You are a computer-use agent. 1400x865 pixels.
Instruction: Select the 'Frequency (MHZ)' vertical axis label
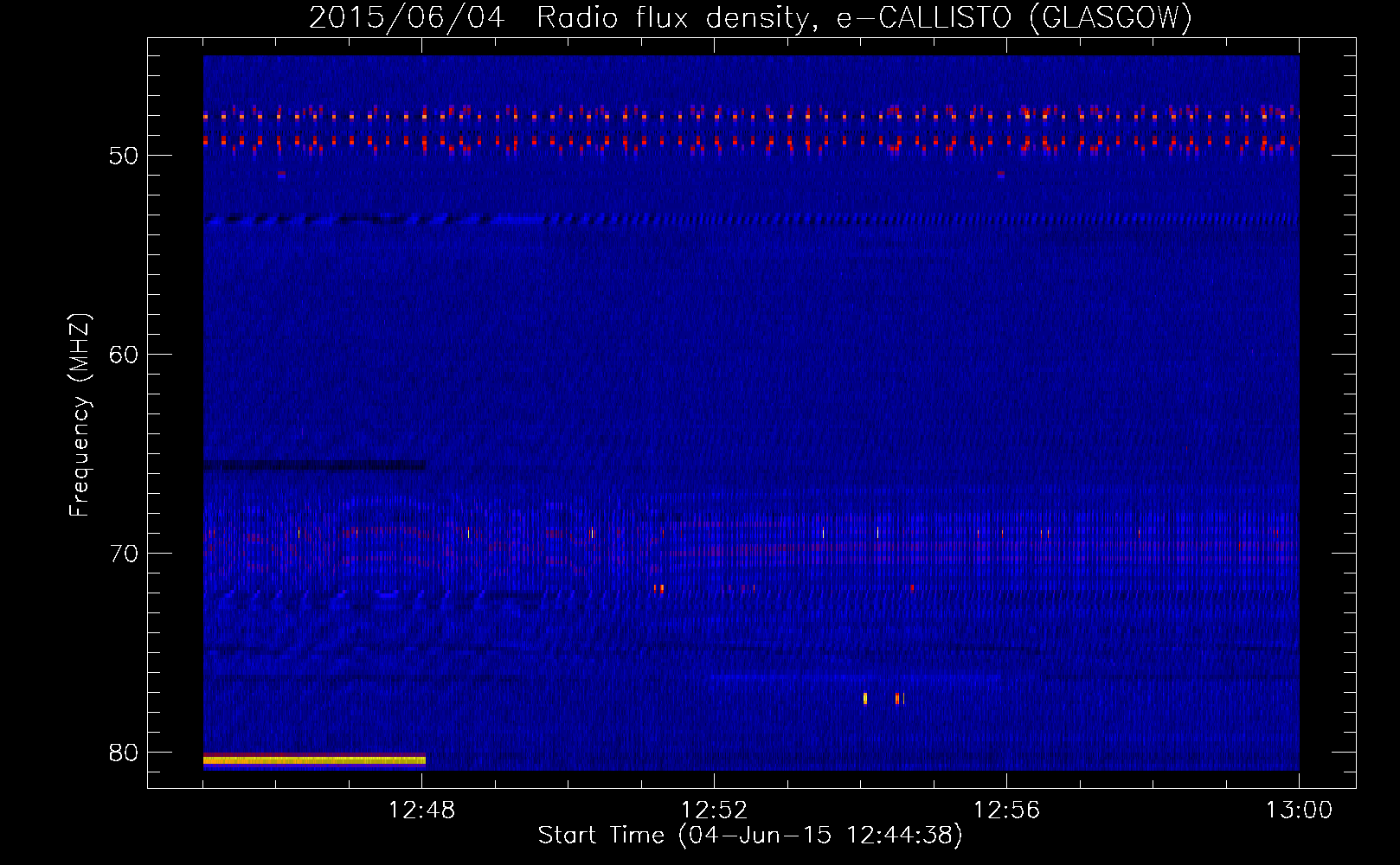(x=80, y=415)
